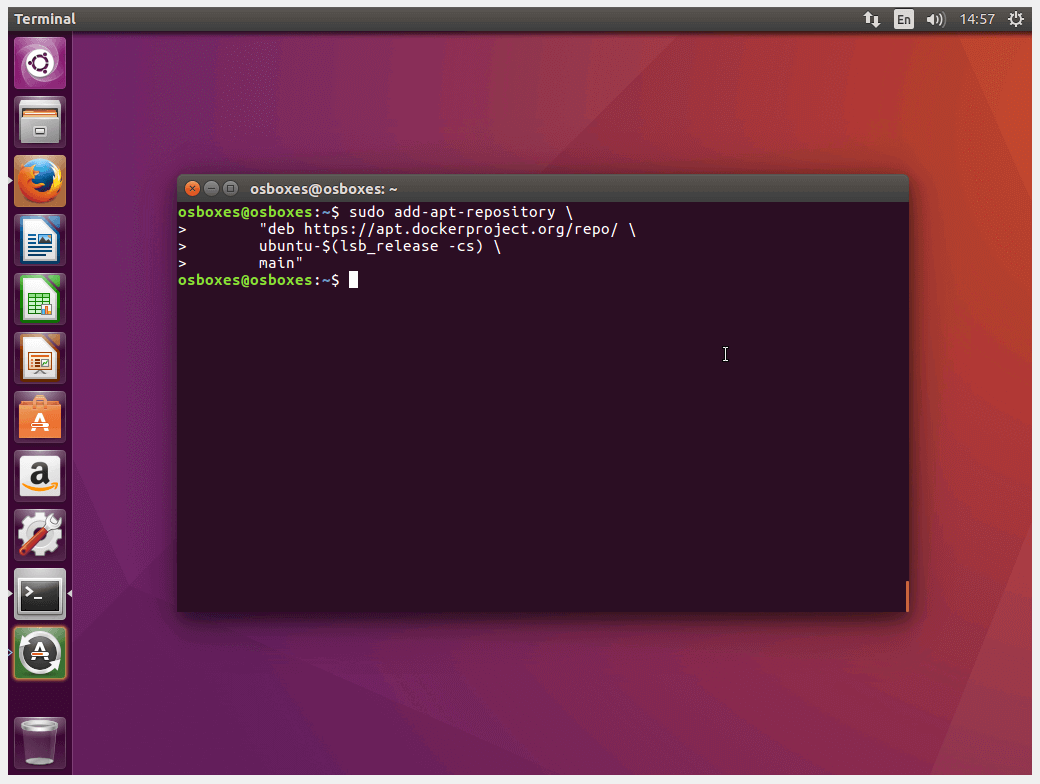The width and height of the screenshot is (1040, 784).
Task: Click the main" line in terminal
Action: pyautogui.click(x=281, y=263)
